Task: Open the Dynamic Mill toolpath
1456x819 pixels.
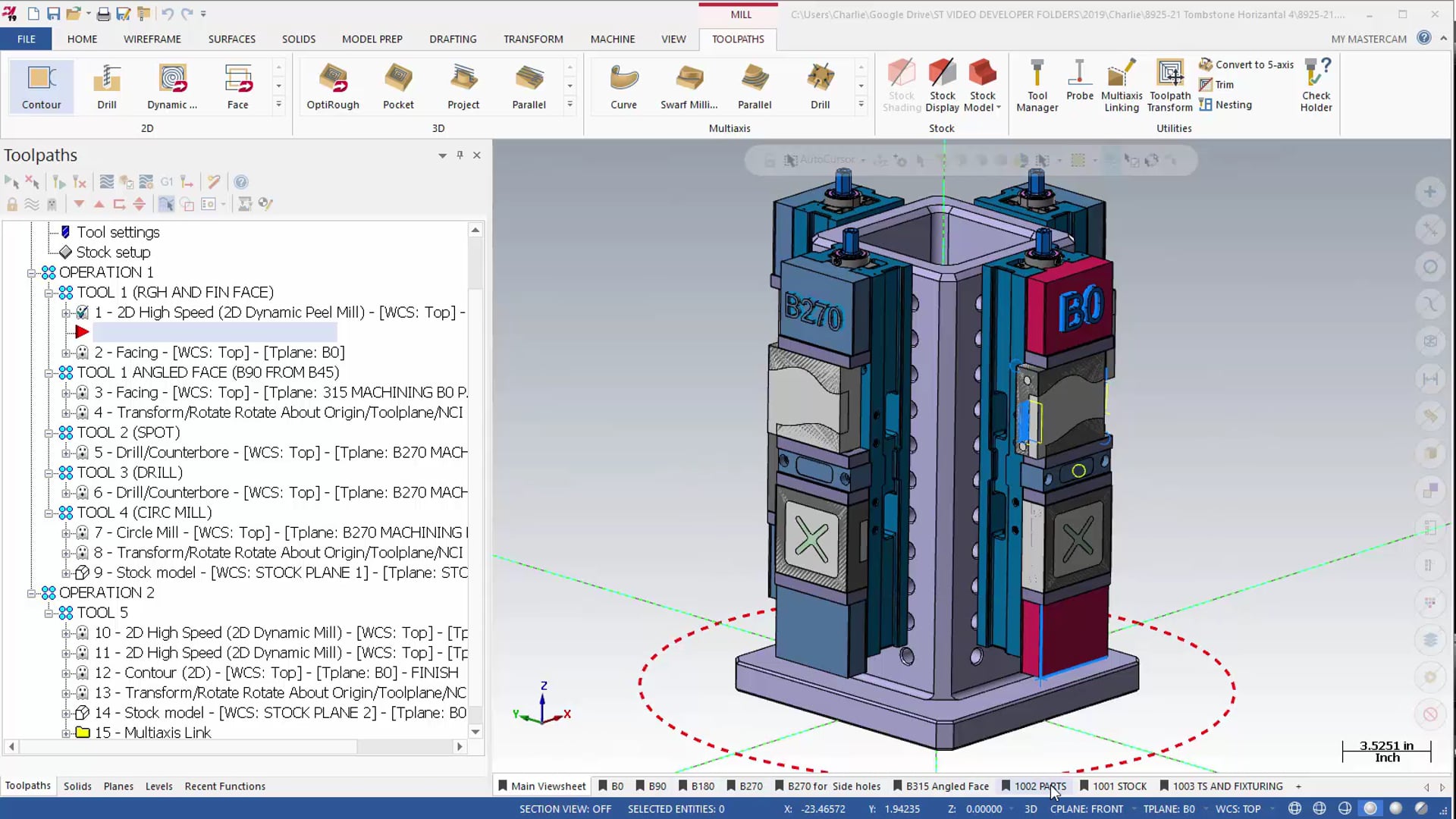Action: (172, 86)
